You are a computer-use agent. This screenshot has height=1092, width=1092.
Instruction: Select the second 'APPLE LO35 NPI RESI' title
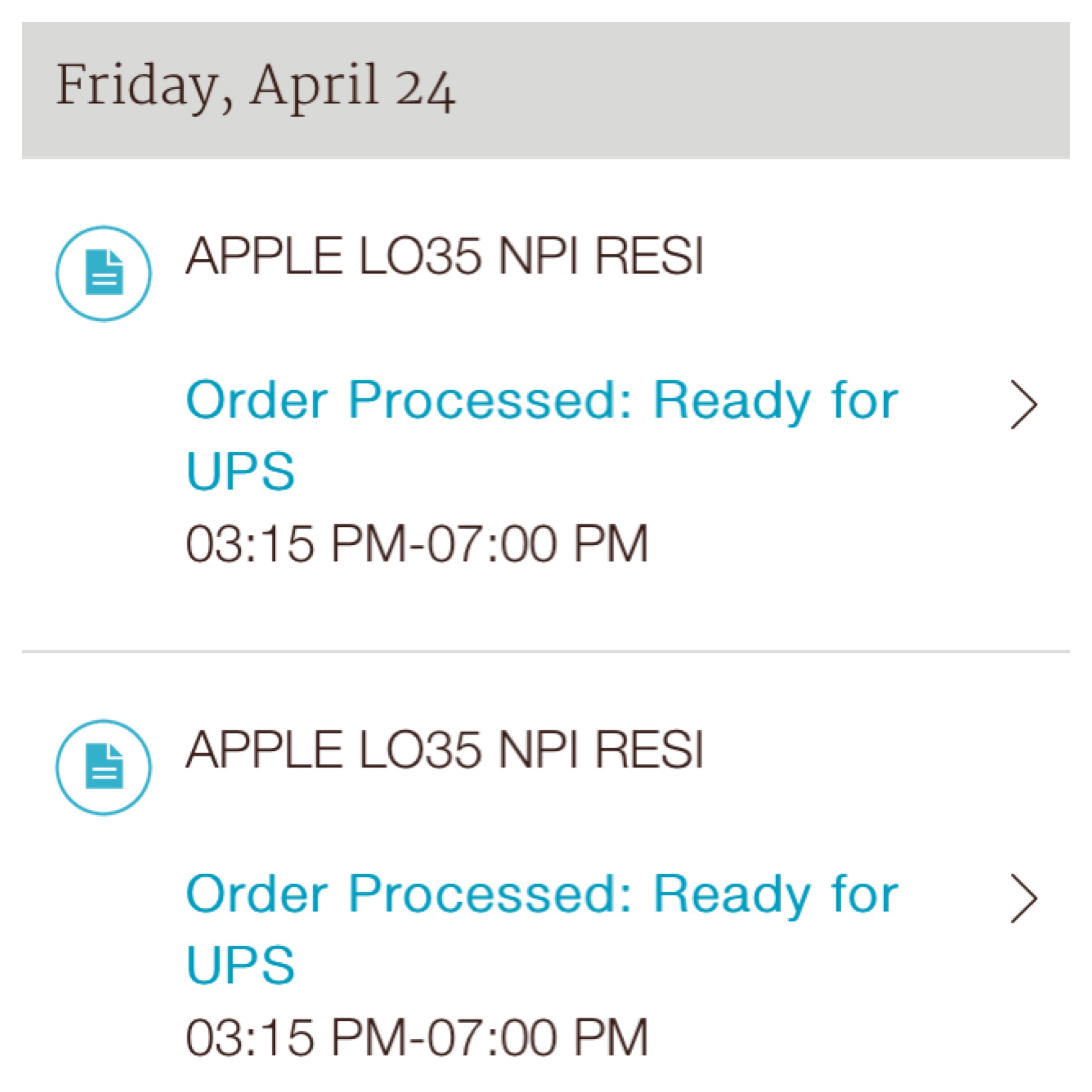[x=445, y=750]
